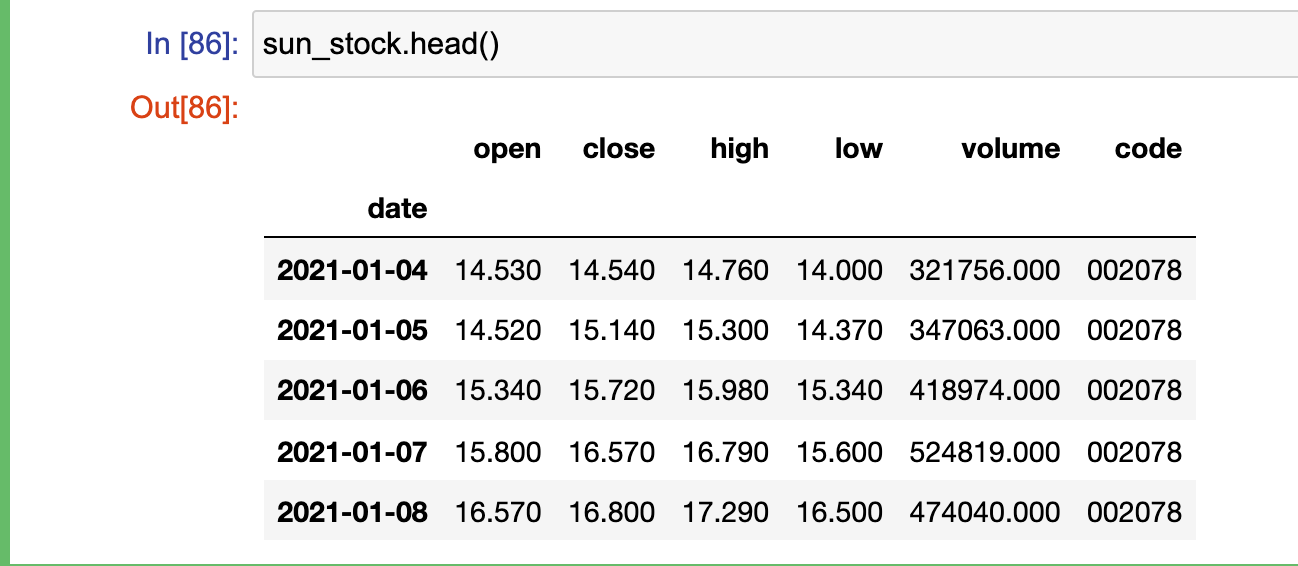Click the green selected-cell bar at left
The image size is (1298, 566).
[4, 283]
